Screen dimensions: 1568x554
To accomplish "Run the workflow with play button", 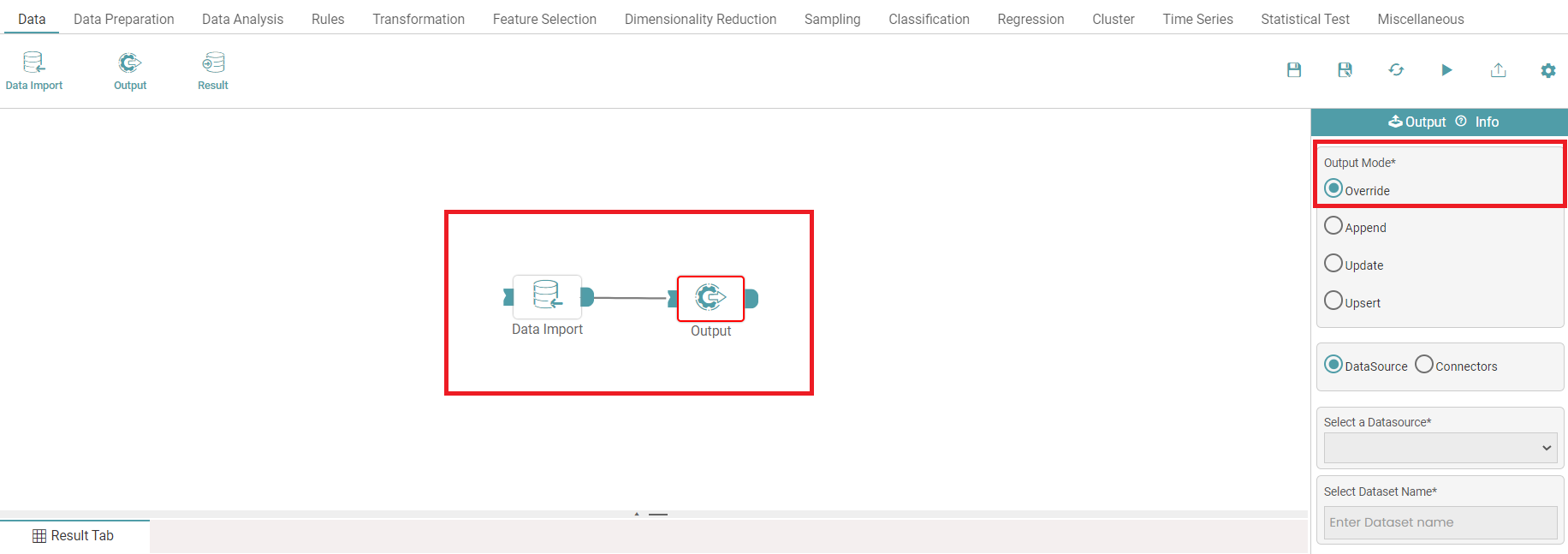I will 1446,70.
